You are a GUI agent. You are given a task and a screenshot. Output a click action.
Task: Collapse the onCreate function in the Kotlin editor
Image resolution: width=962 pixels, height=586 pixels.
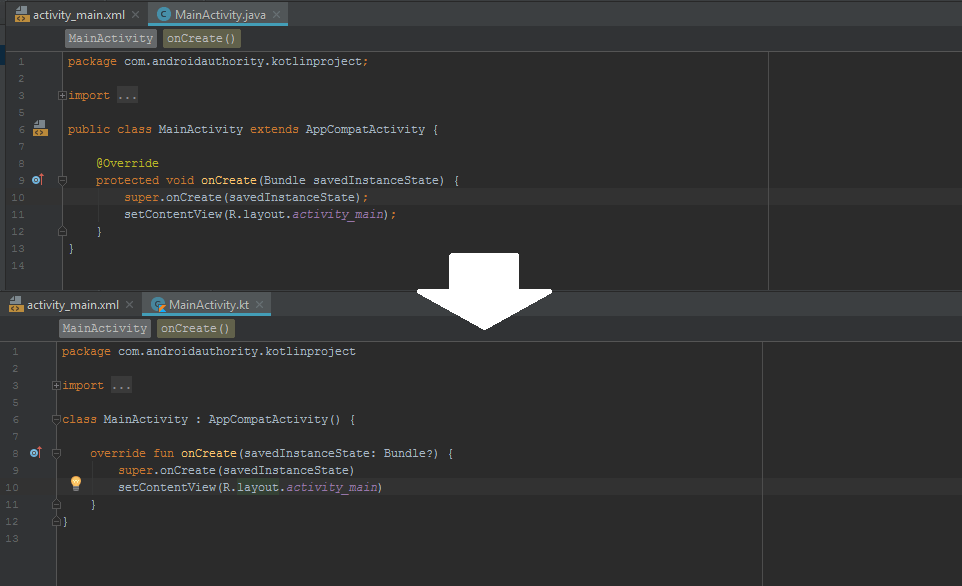pyautogui.click(x=56, y=452)
